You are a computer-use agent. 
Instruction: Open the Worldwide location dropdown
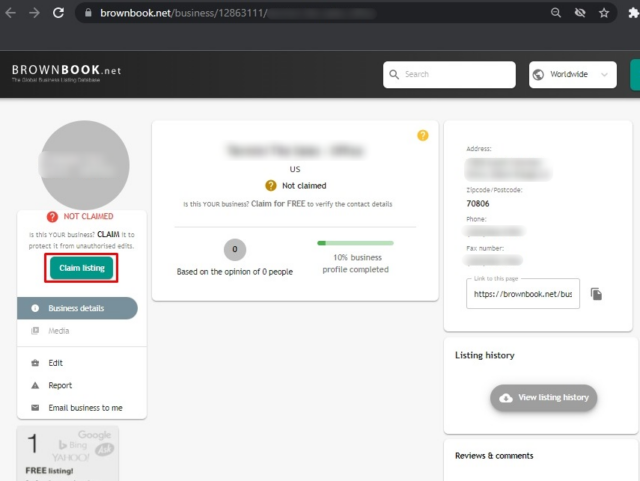(x=572, y=74)
